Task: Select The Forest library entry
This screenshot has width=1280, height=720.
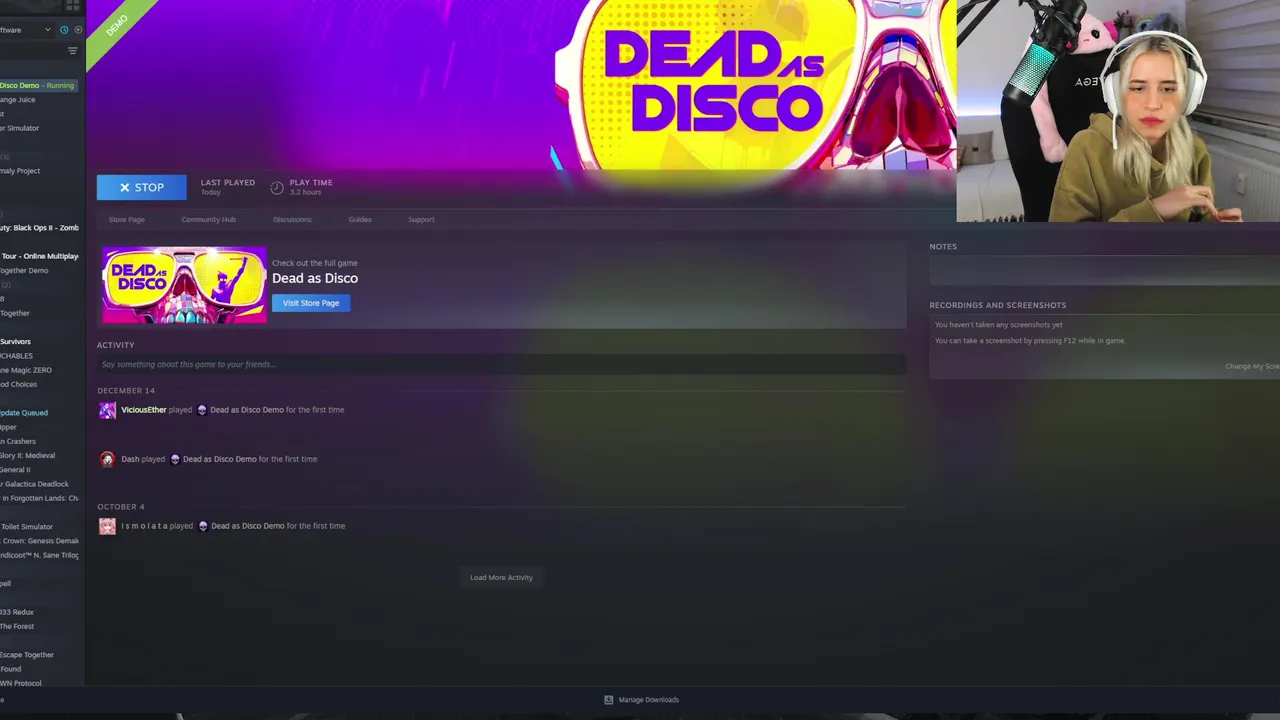Action: click(x=17, y=626)
